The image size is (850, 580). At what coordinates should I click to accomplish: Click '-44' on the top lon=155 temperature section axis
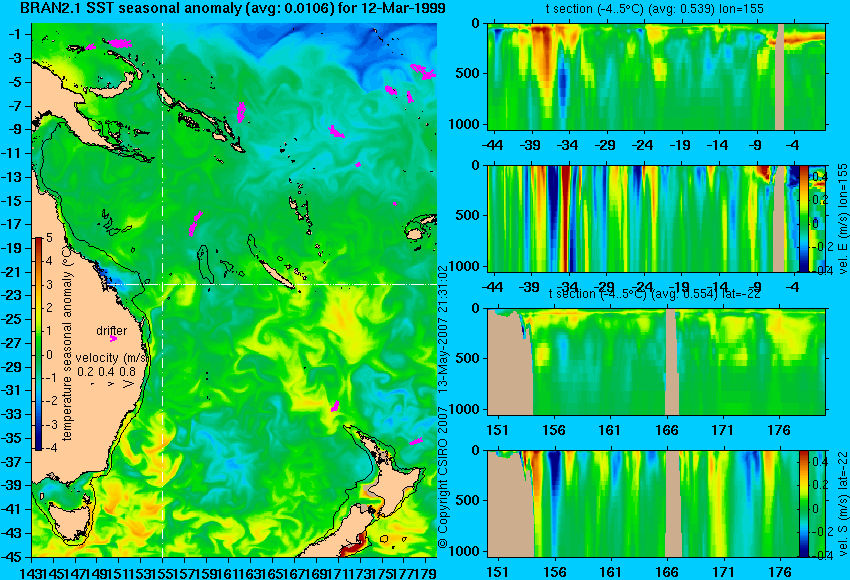(x=493, y=145)
